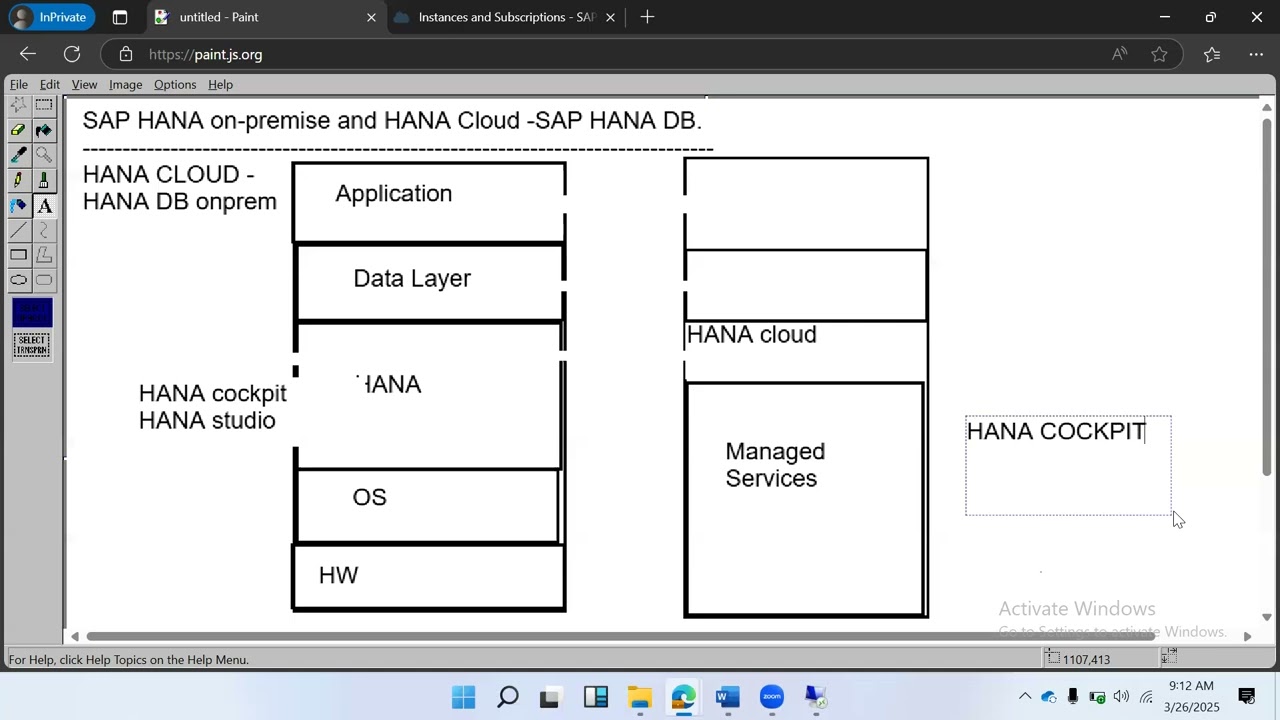Open the Options menu

(175, 85)
